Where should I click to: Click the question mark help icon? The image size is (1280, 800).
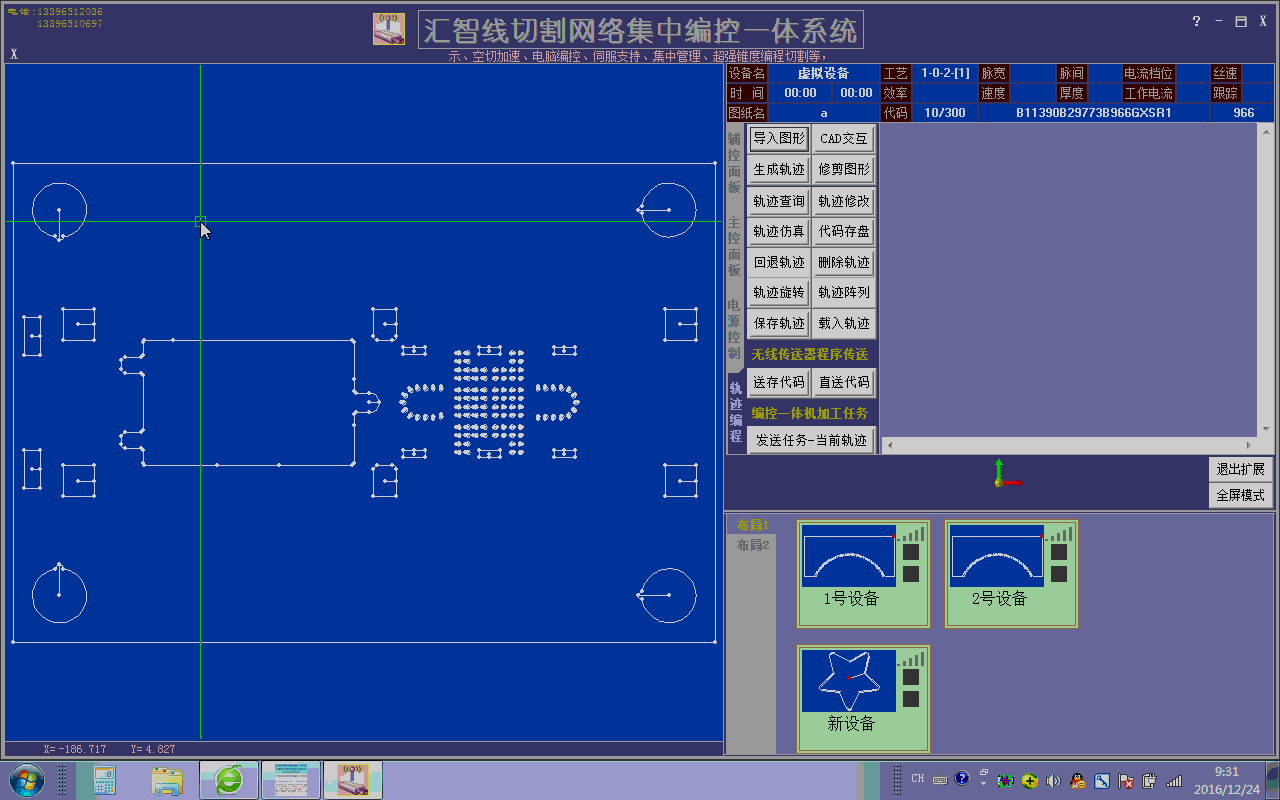1196,22
